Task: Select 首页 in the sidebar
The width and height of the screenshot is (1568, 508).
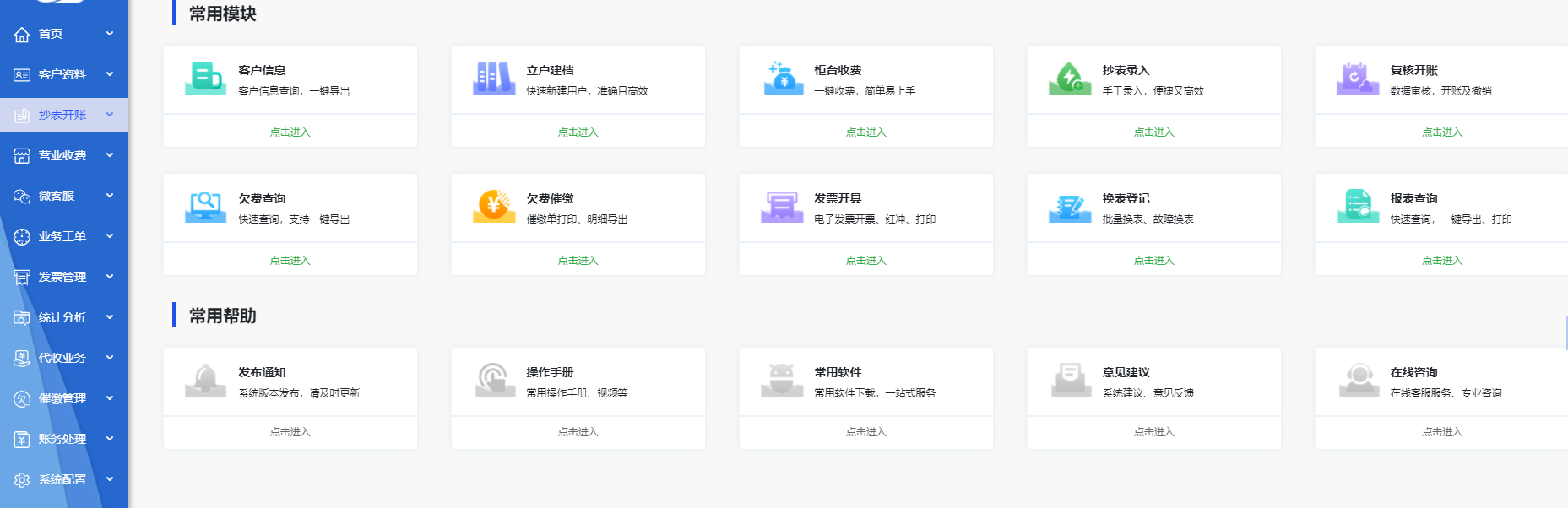Action: click(64, 34)
